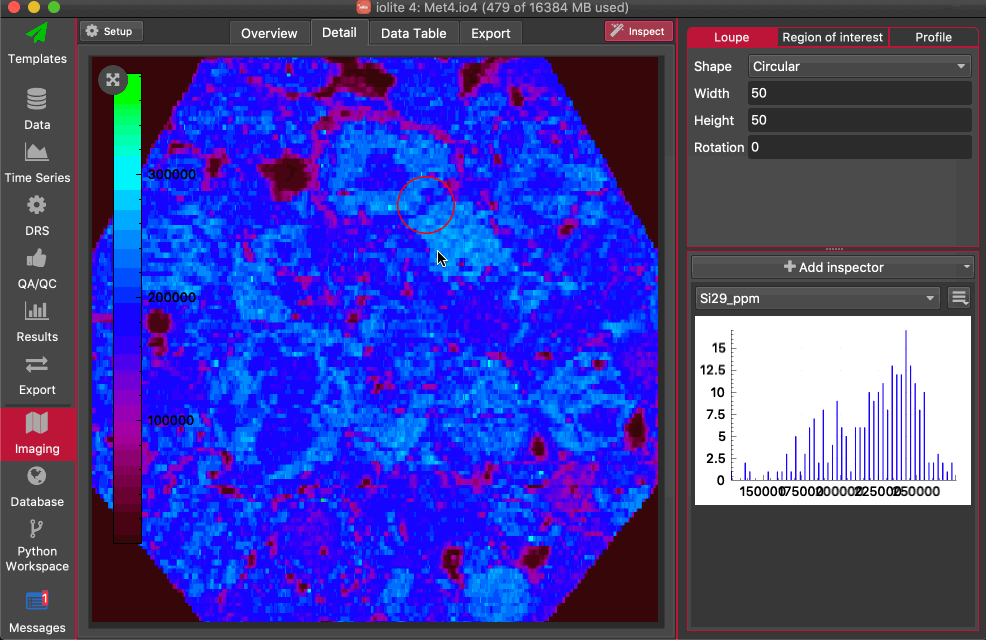Open the Python Workspace section
Viewport: 986px width, 640px height.
[x=37, y=545]
